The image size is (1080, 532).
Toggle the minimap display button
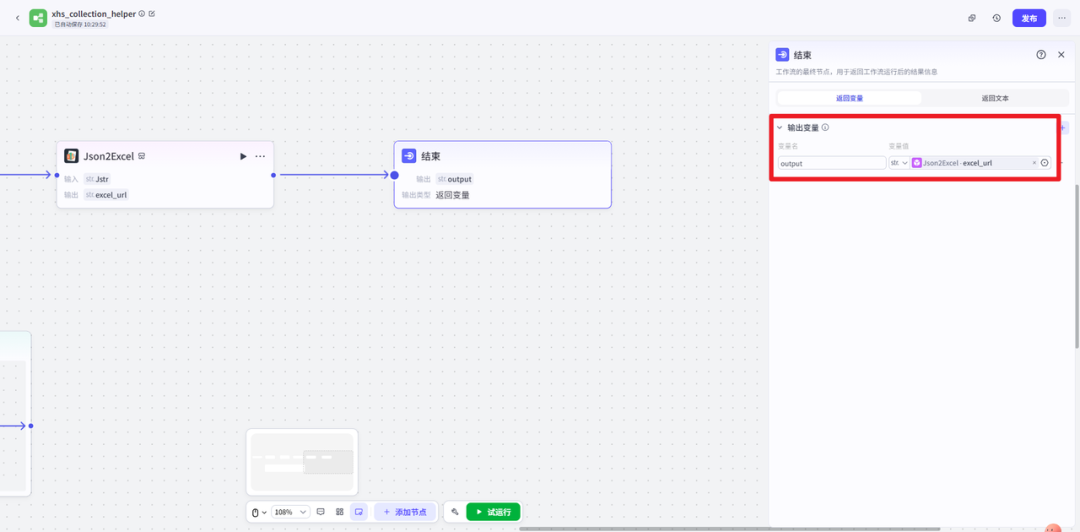[x=359, y=511]
